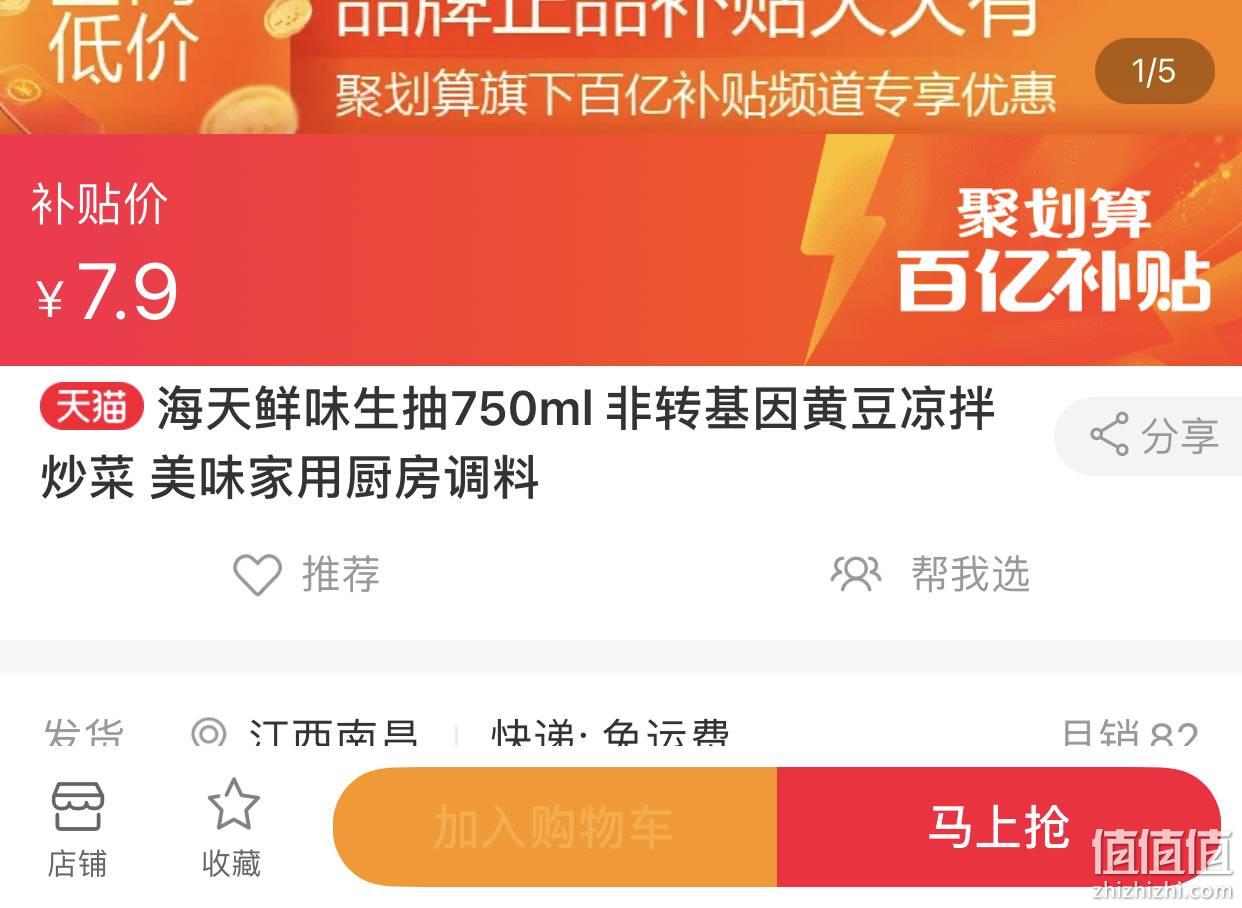
Task: Tap the share icon beside 分享
Action: [x=1109, y=435]
